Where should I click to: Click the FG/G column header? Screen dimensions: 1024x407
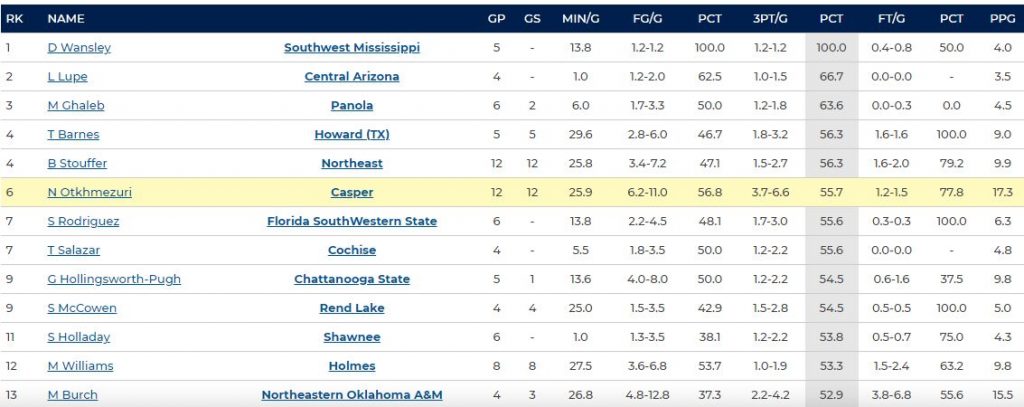(647, 18)
